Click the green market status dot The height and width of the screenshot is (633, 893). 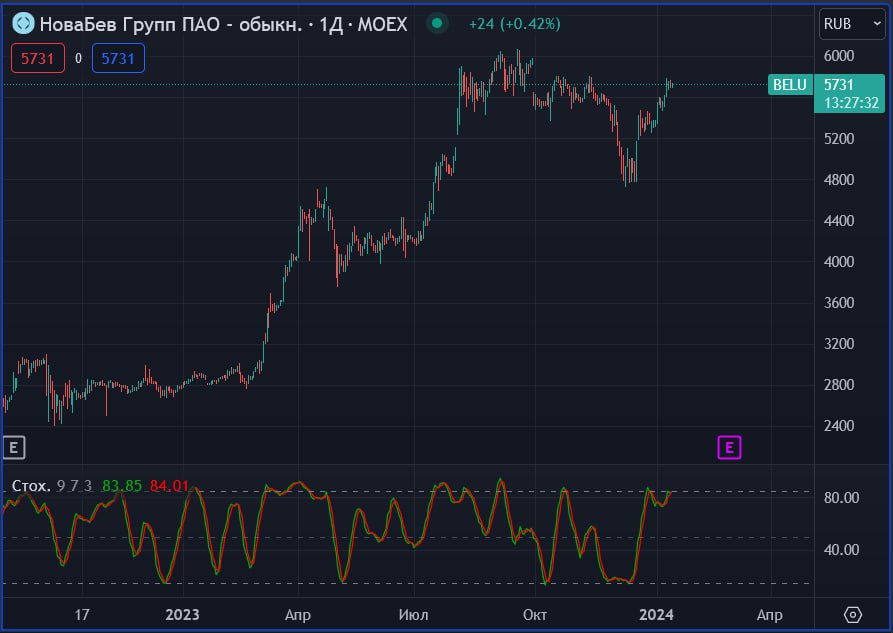tap(437, 23)
